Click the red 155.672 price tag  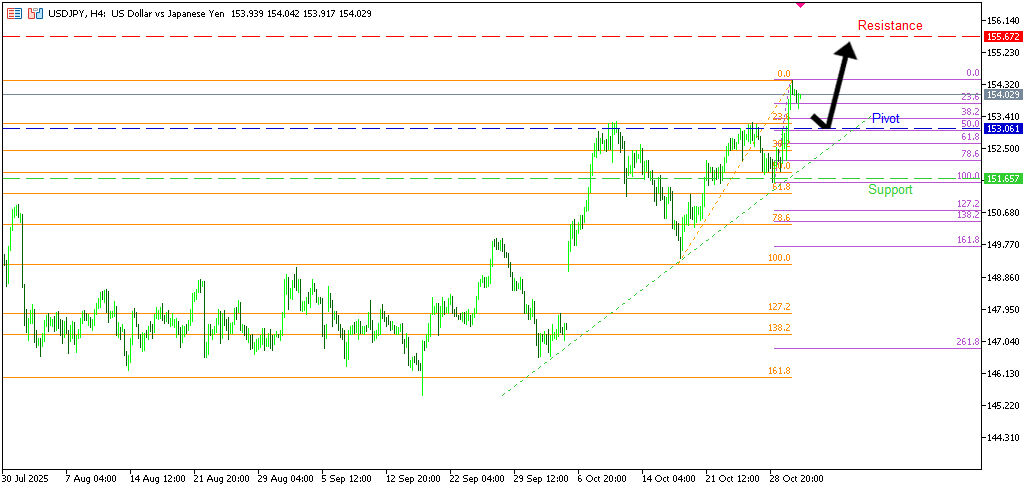click(1002, 36)
